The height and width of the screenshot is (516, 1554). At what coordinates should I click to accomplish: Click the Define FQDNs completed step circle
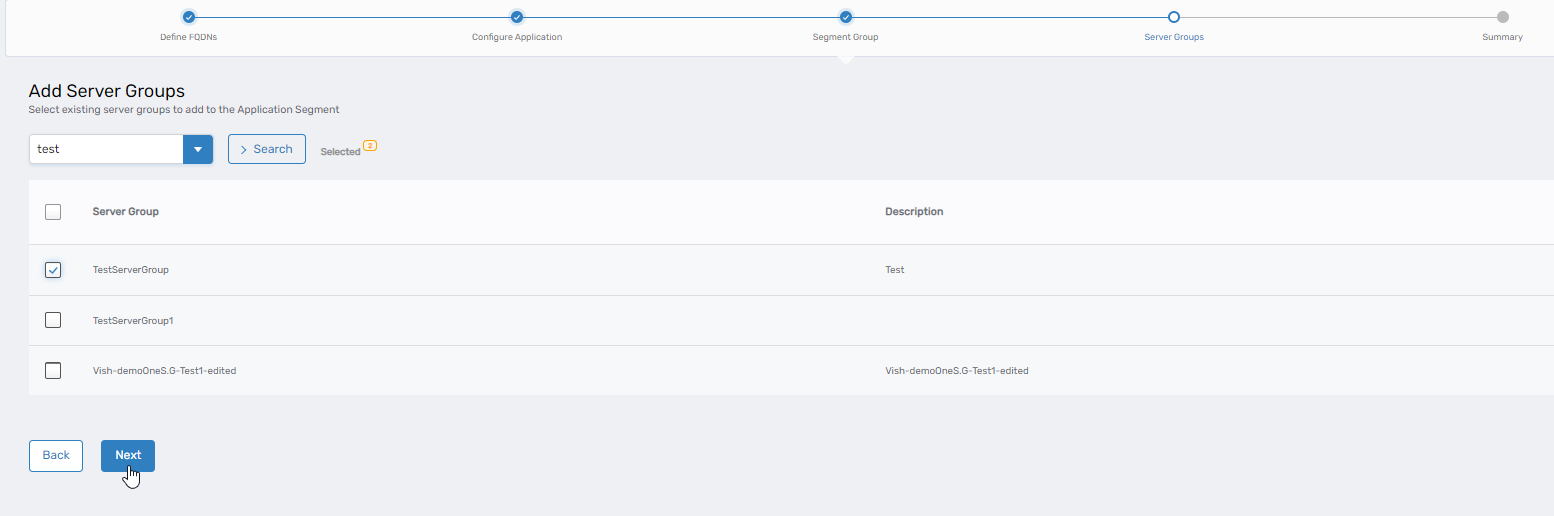click(x=189, y=17)
